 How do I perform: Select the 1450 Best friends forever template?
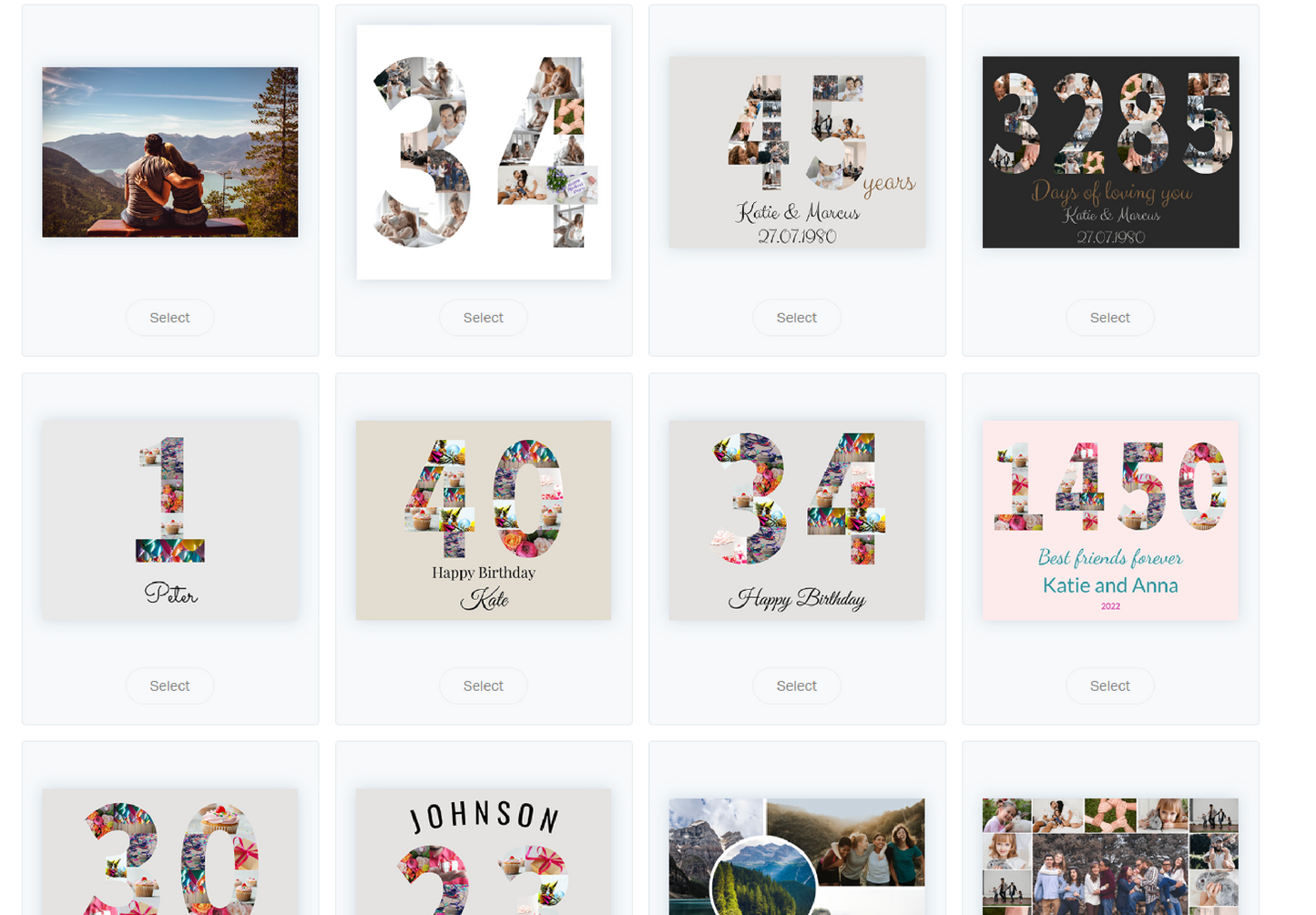coord(1109,686)
